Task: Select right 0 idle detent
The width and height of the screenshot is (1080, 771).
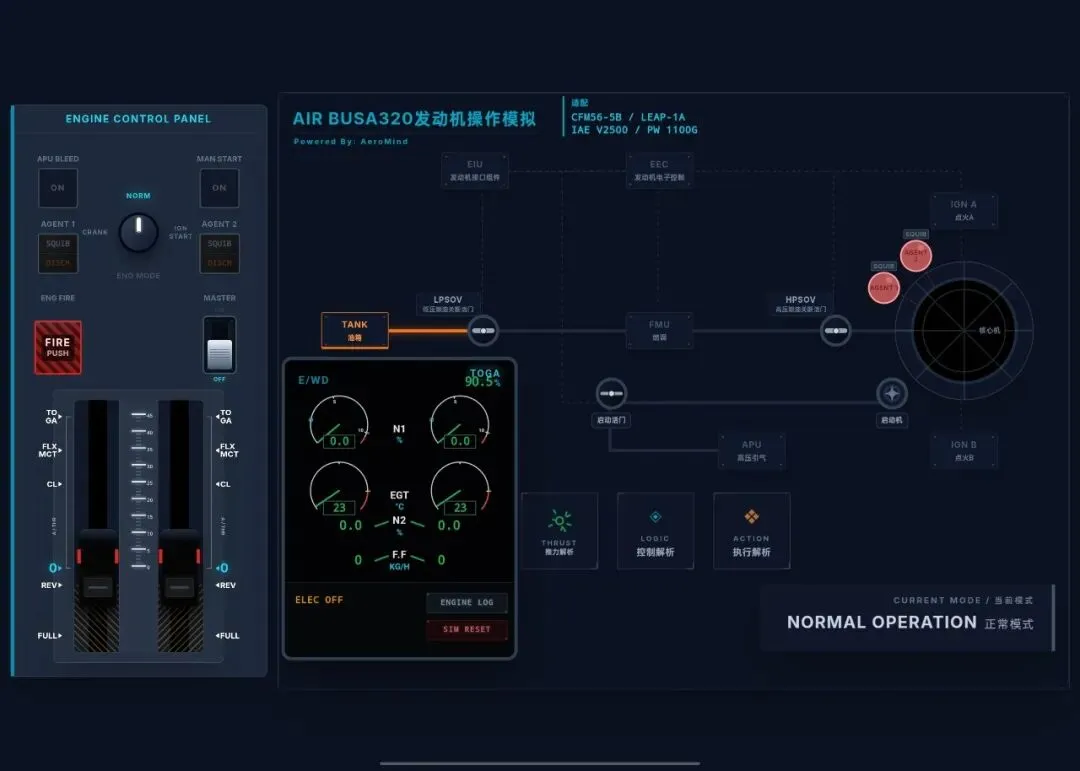Action: click(222, 568)
